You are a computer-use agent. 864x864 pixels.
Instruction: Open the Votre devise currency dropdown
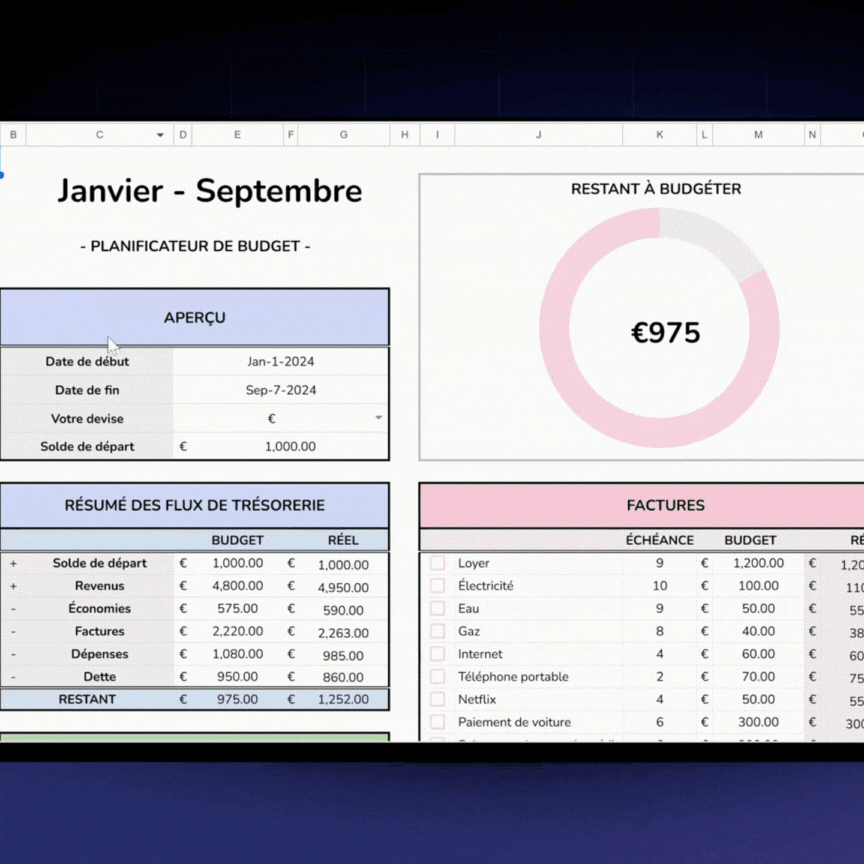pyautogui.click(x=378, y=418)
